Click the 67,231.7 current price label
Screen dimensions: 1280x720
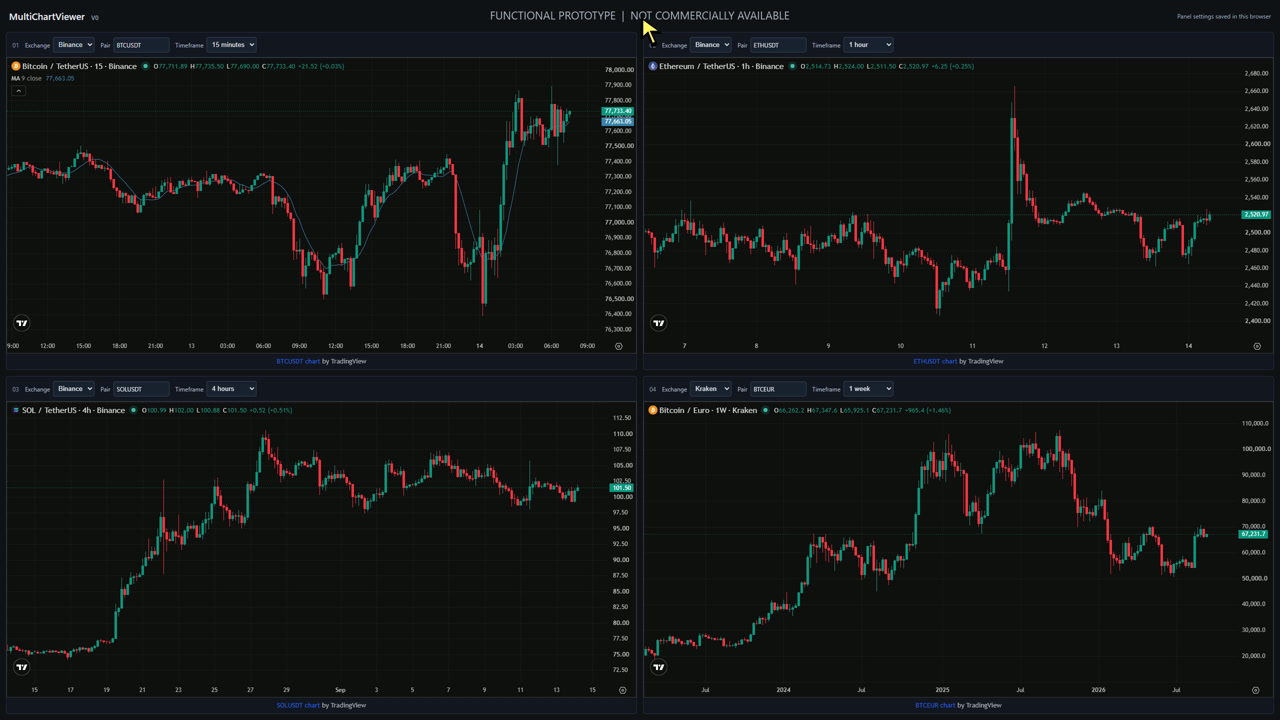[x=1254, y=534]
